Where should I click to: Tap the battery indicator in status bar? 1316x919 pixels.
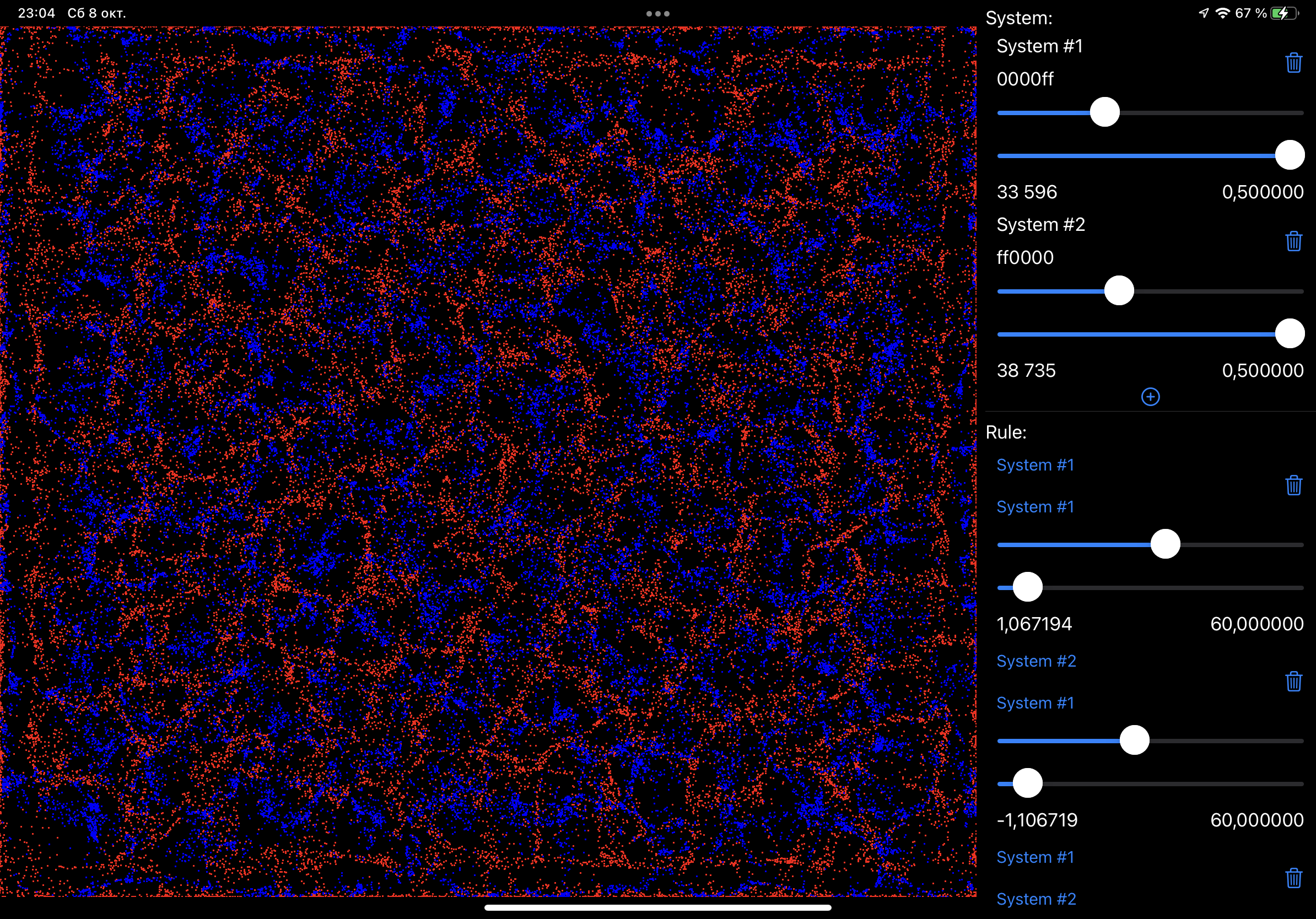[1285, 13]
